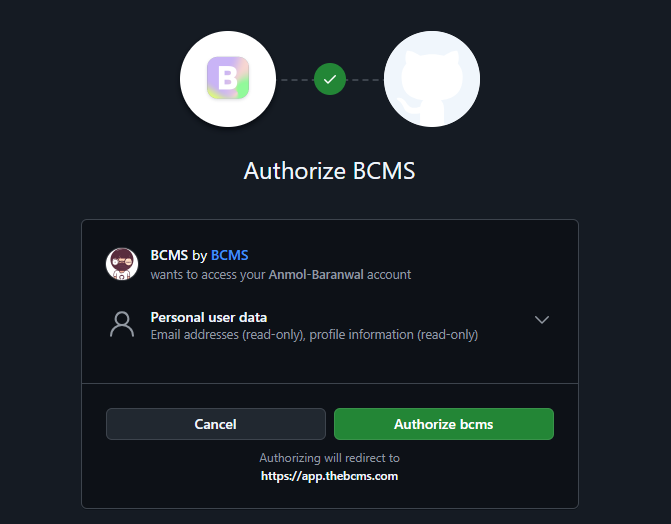Click the Email addresses (read-only) description
Viewport: 671px width, 524px height.
coord(227,335)
